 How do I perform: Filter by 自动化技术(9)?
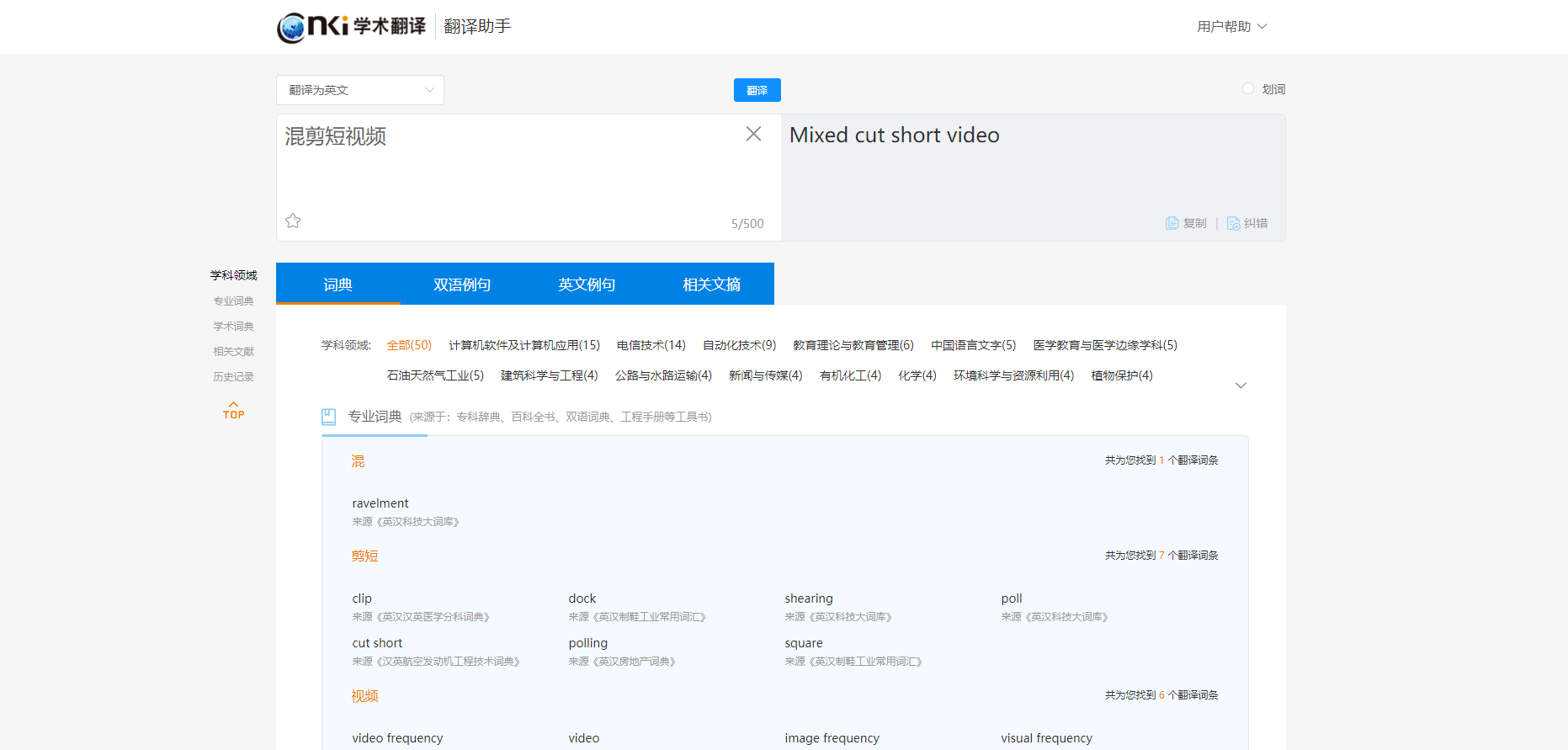click(740, 345)
